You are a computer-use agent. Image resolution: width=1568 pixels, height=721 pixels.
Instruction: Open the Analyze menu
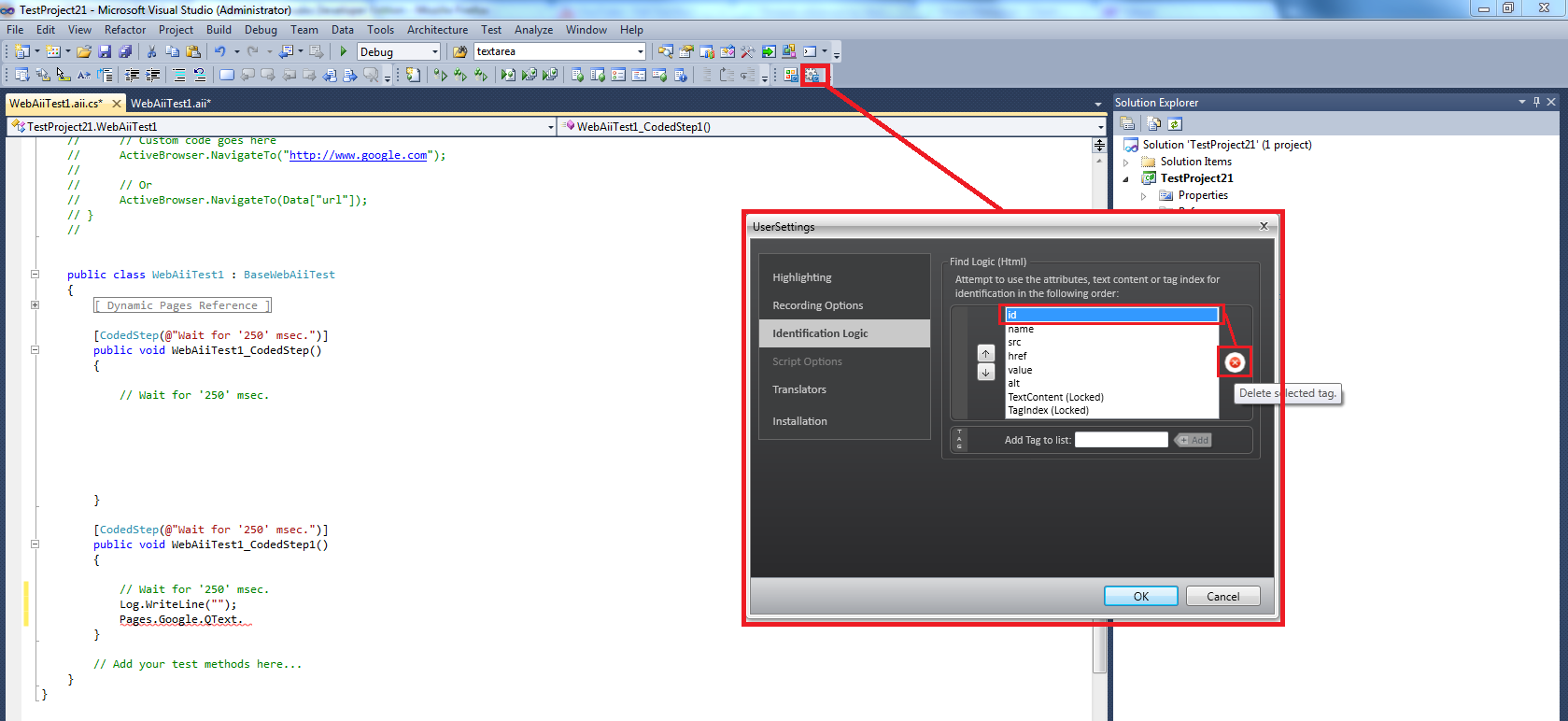[x=533, y=30]
